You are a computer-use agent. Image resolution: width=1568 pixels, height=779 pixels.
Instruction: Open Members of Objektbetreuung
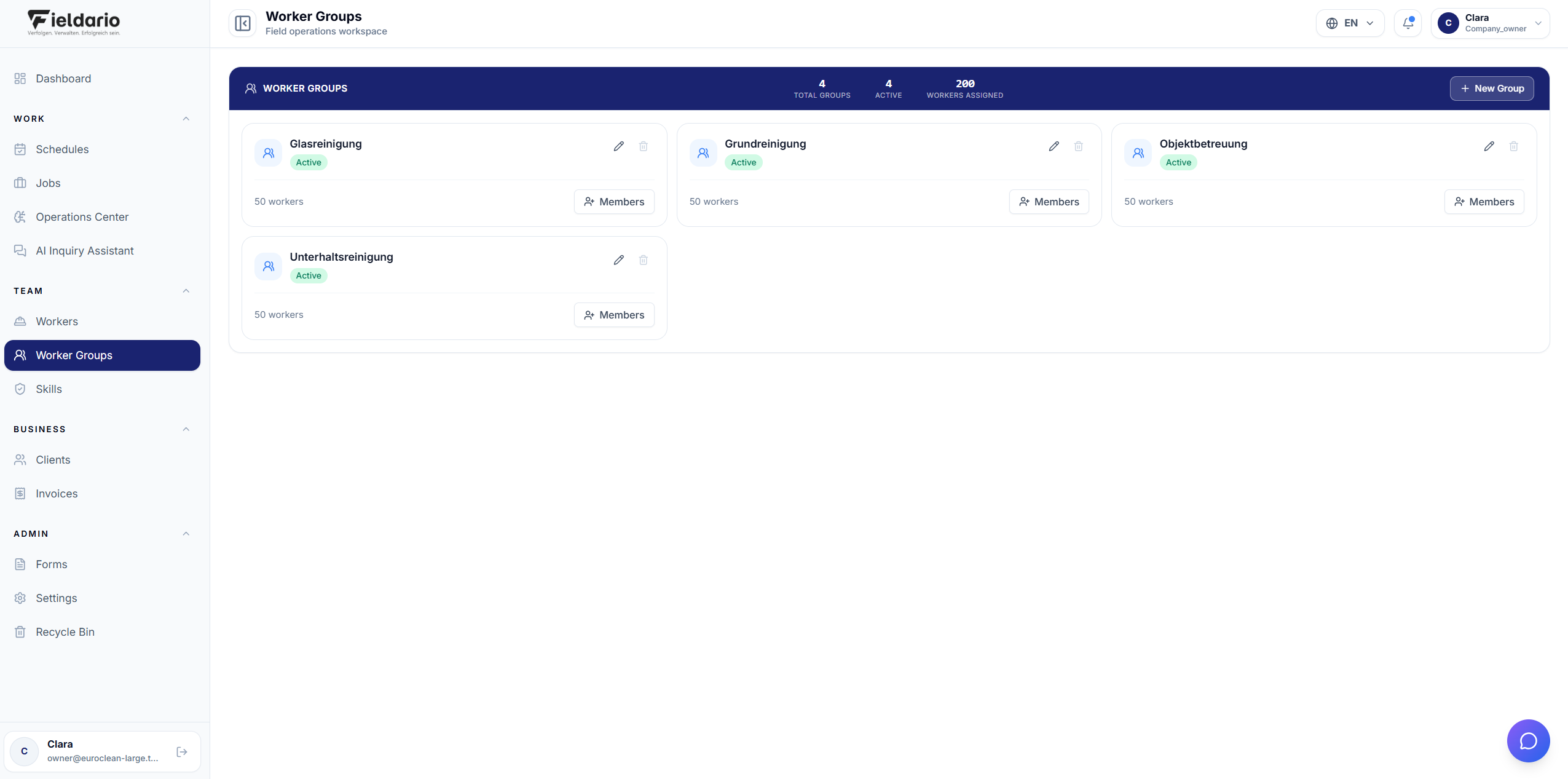1484,202
